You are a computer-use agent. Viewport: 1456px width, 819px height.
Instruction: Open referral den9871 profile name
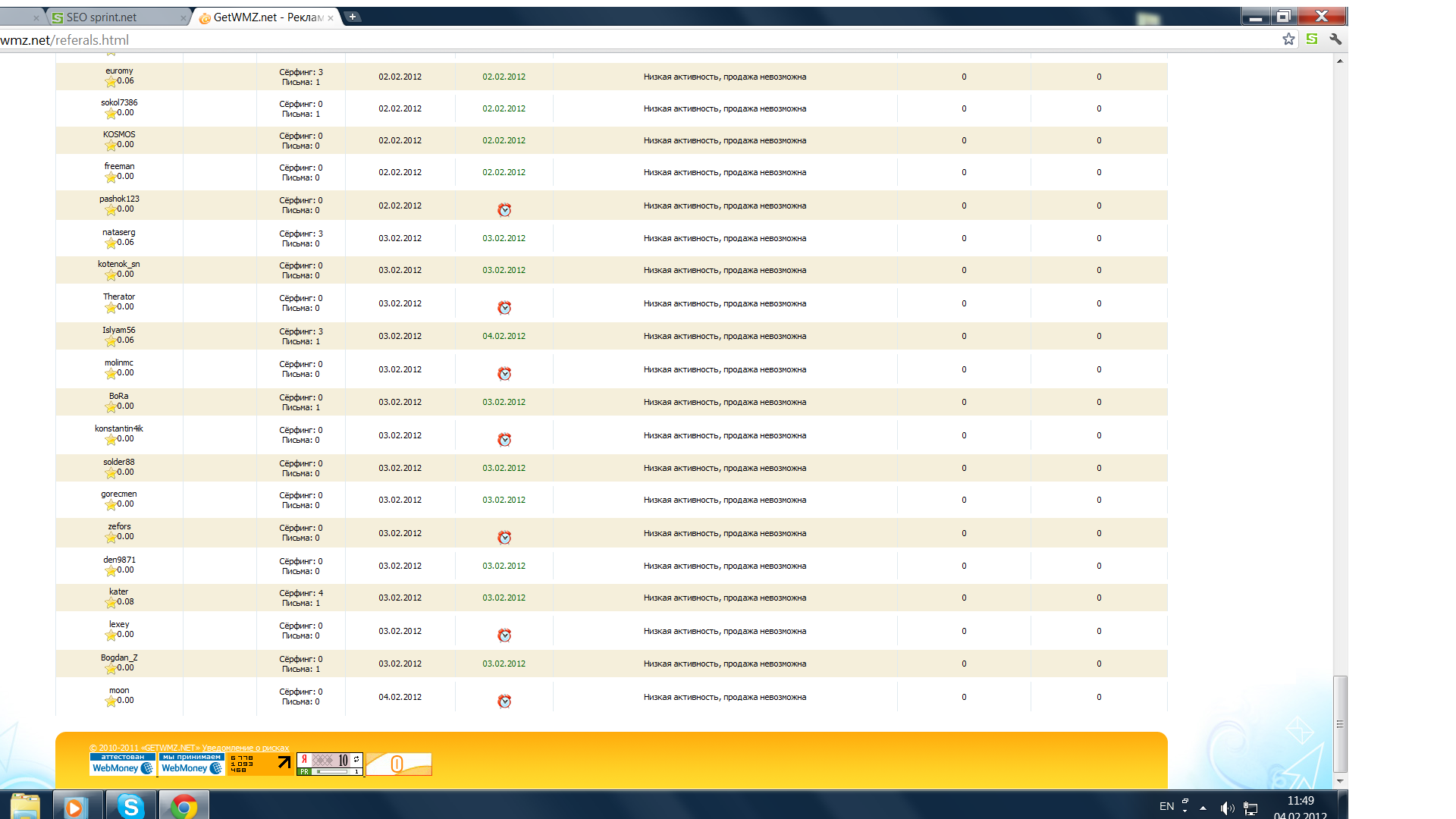(x=119, y=560)
